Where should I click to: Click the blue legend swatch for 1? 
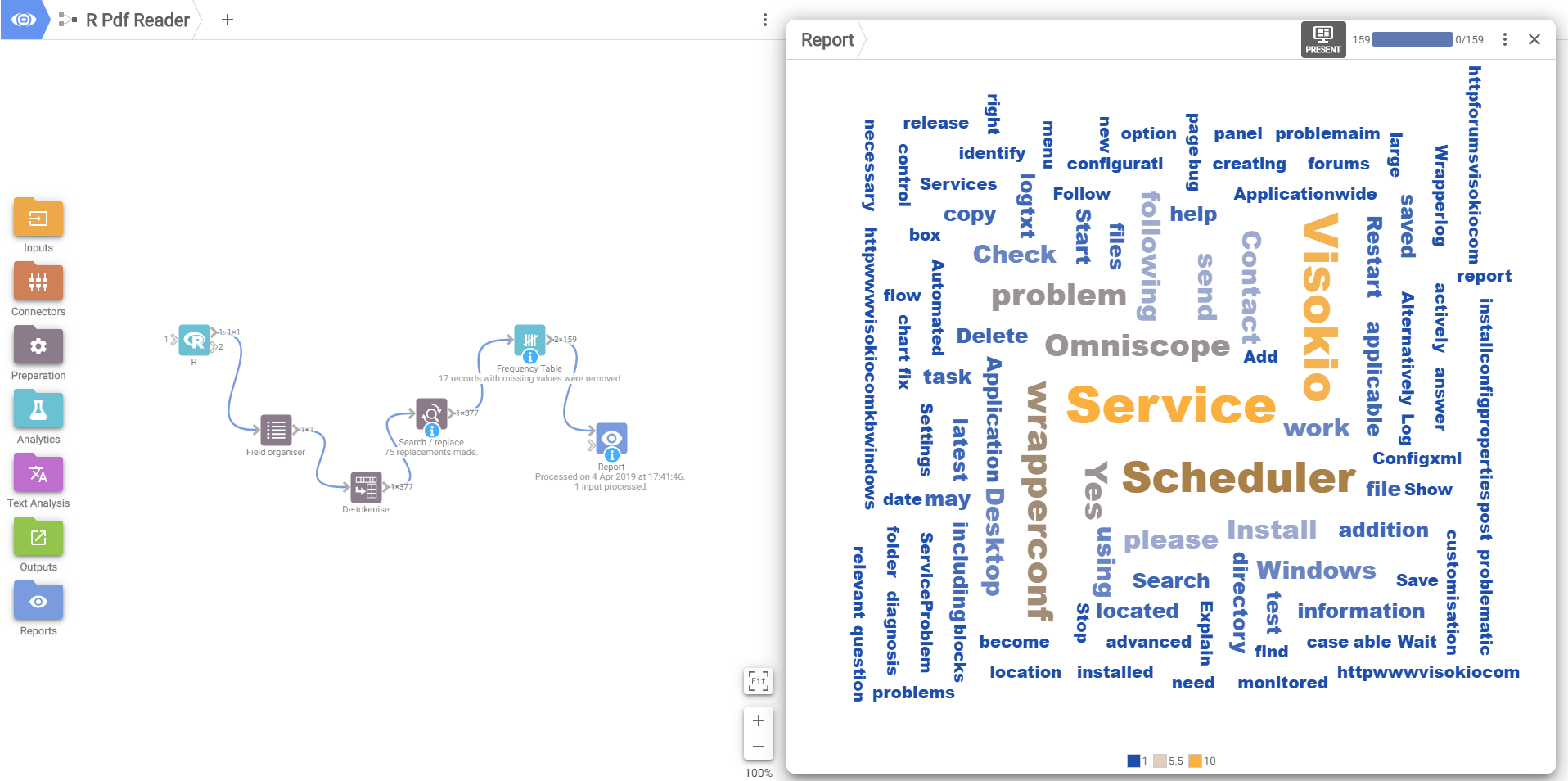1133,761
